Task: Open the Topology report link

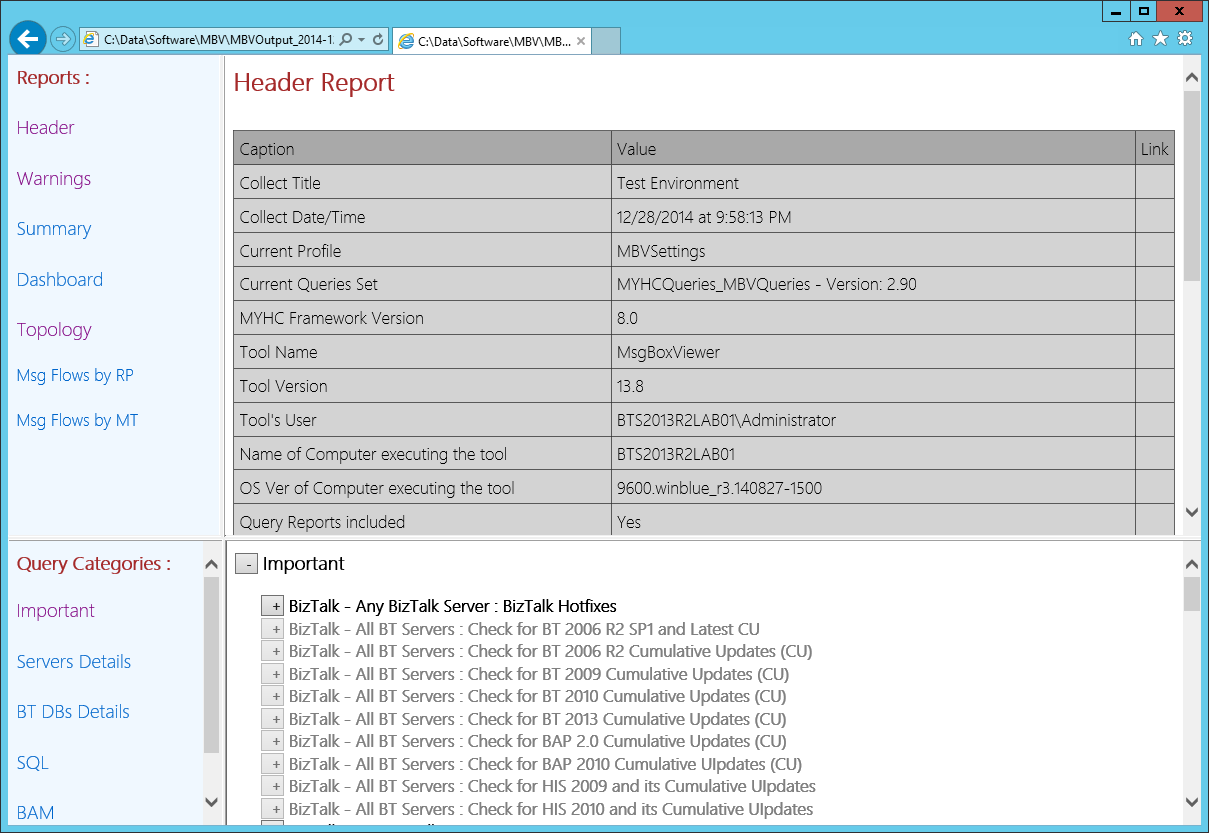Action: point(54,330)
